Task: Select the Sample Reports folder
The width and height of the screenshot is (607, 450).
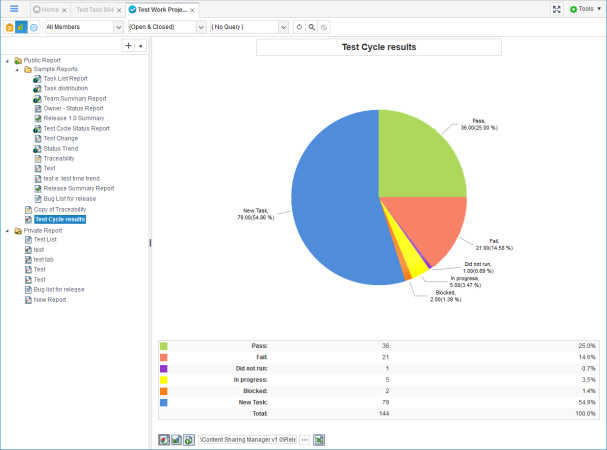Action: pyautogui.click(x=55, y=69)
